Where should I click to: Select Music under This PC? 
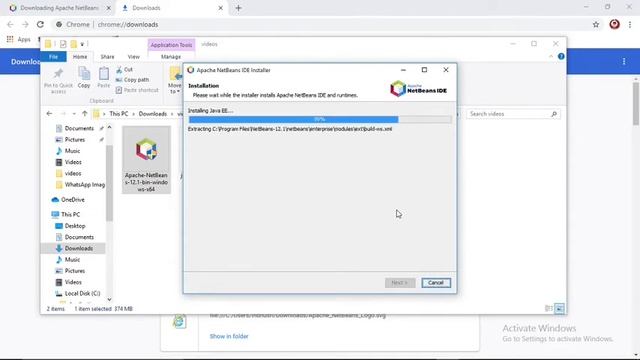[68, 260]
